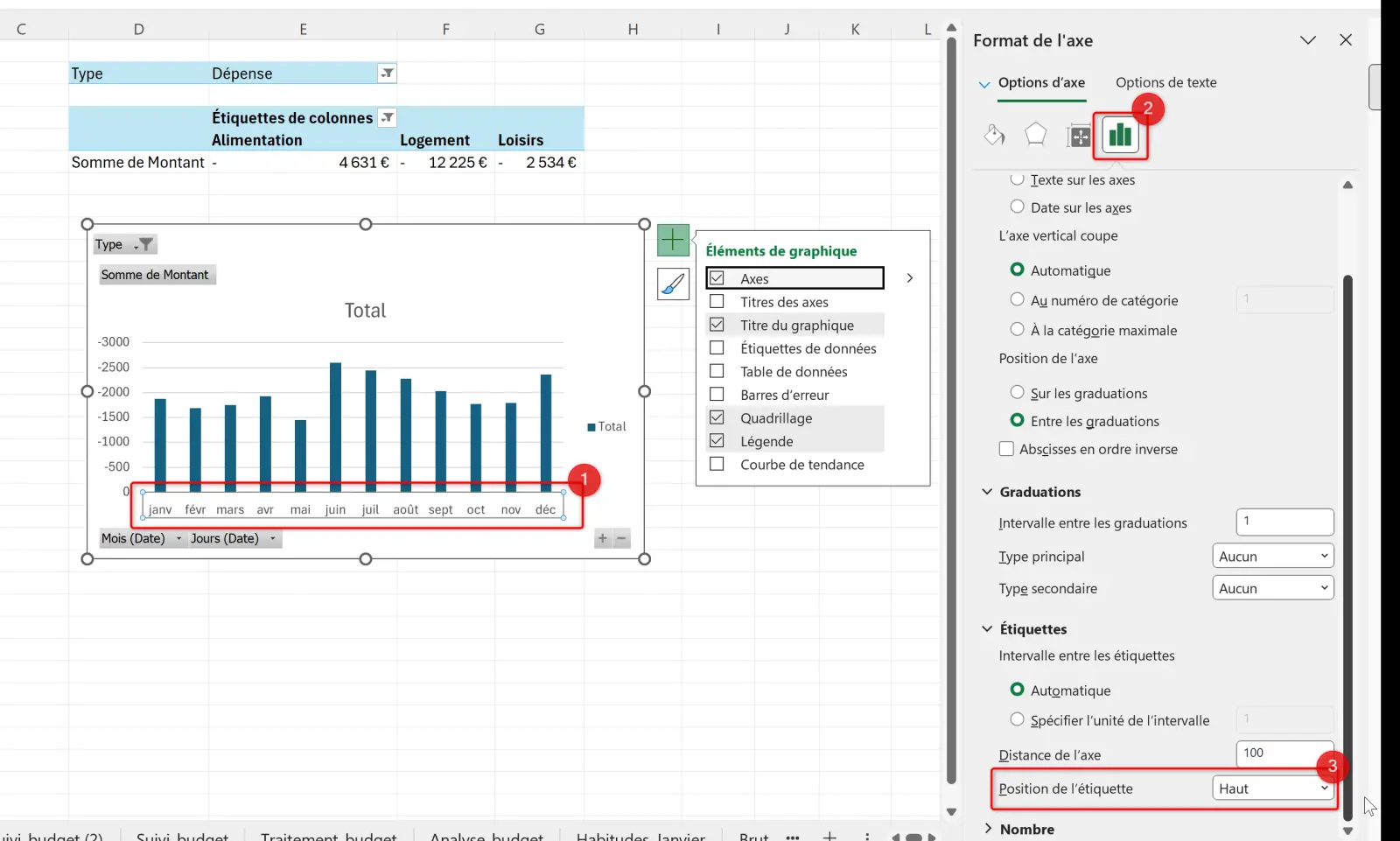Image resolution: width=1400 pixels, height=841 pixels.
Task: Open the Axes submenu arrow
Action: point(910,278)
